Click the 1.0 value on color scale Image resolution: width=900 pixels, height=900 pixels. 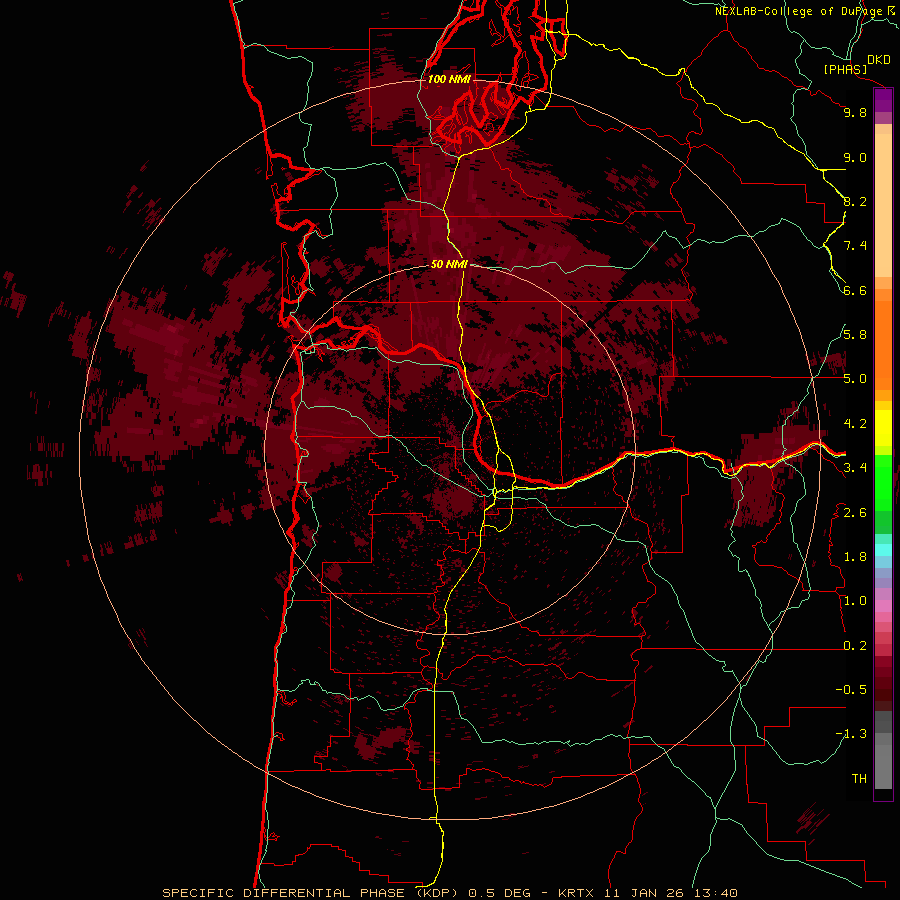click(x=855, y=601)
